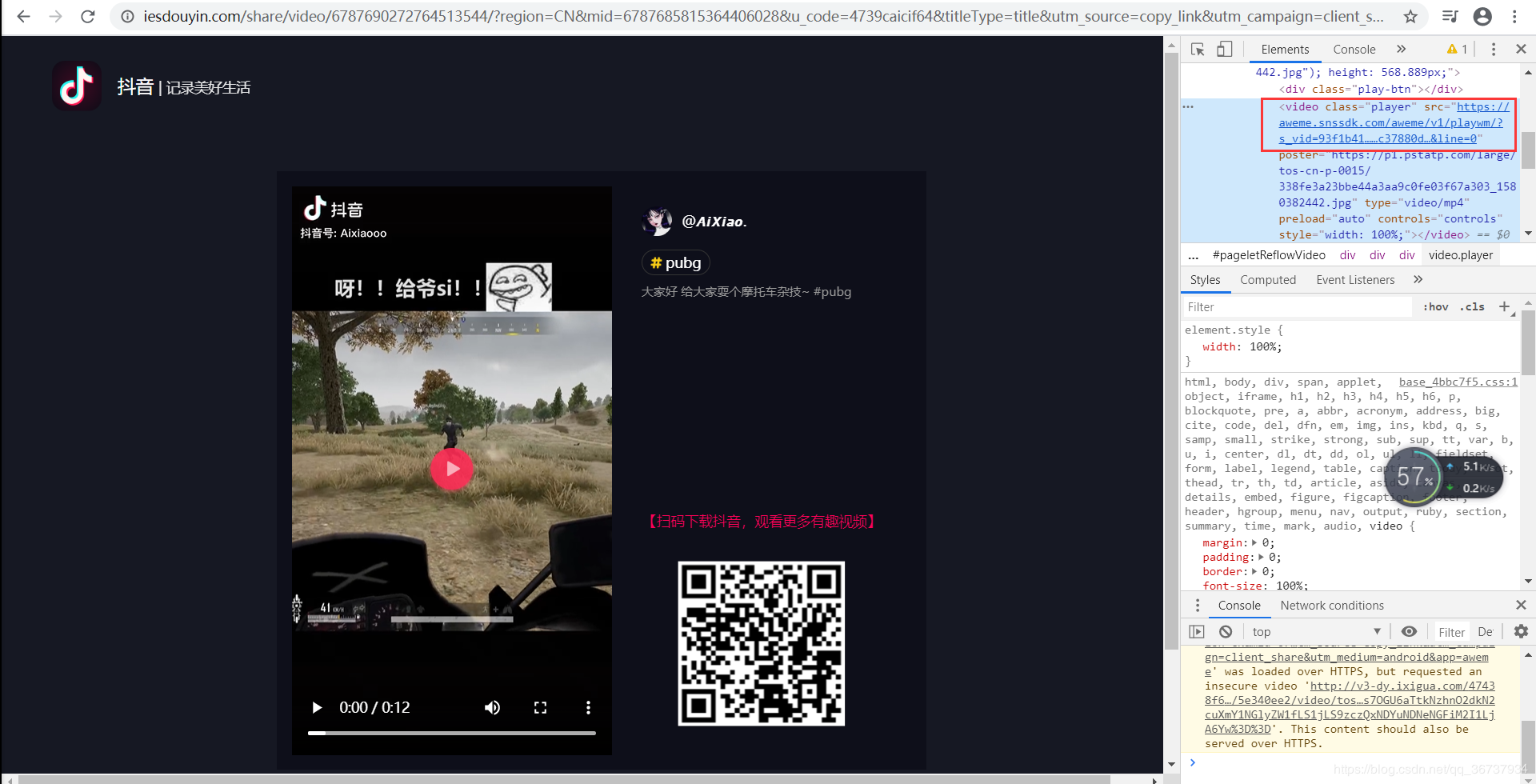This screenshot has height=784, width=1536.
Task: Bookmark this page with star icon
Action: coord(1410,17)
